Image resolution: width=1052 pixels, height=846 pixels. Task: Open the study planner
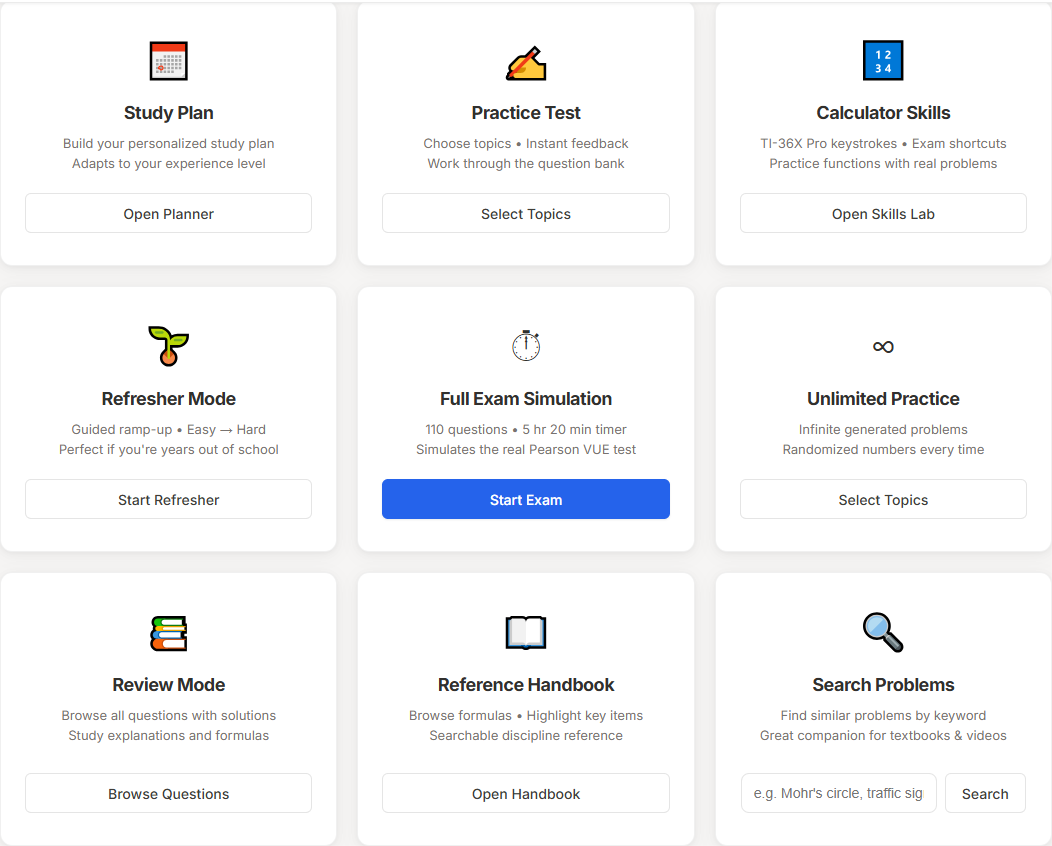[168, 213]
